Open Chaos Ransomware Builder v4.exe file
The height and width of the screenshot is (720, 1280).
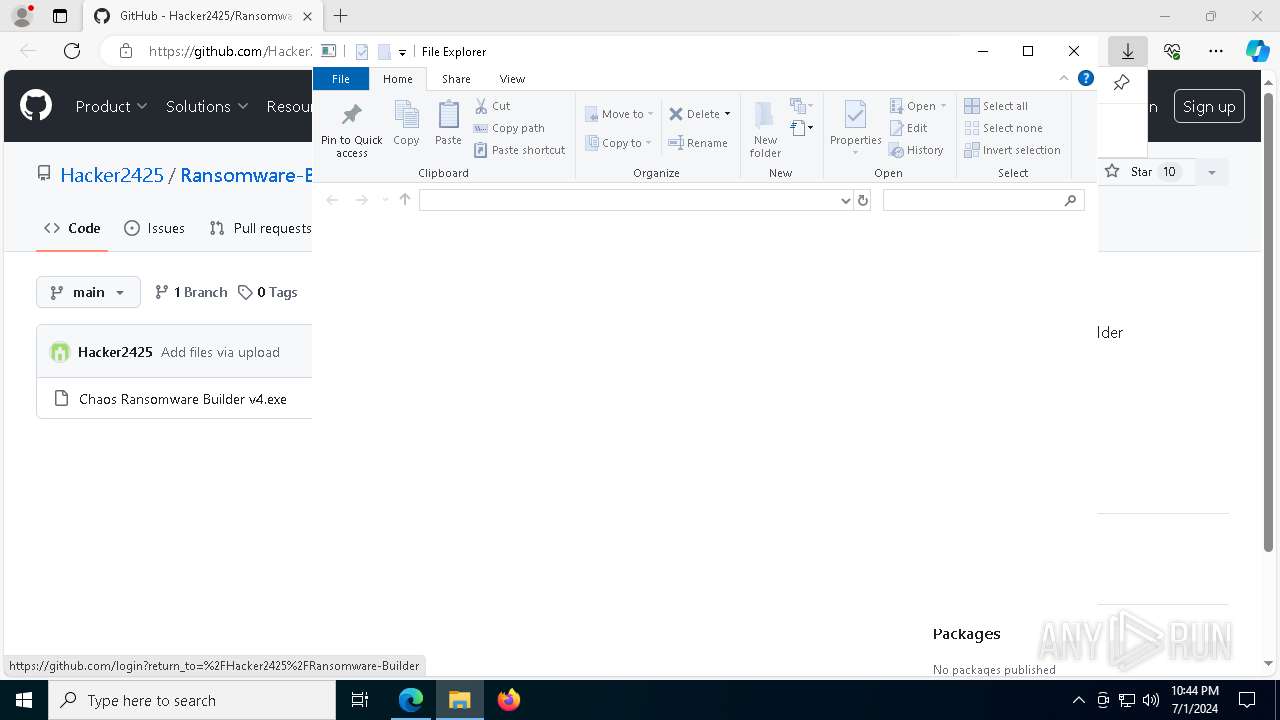click(x=183, y=399)
